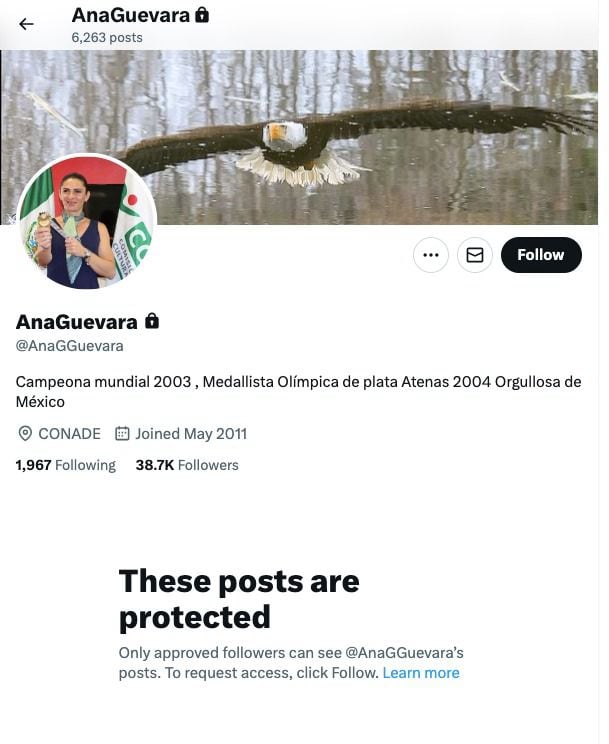Open the three-dot more options menu
609x744 pixels.
pyautogui.click(x=431, y=255)
